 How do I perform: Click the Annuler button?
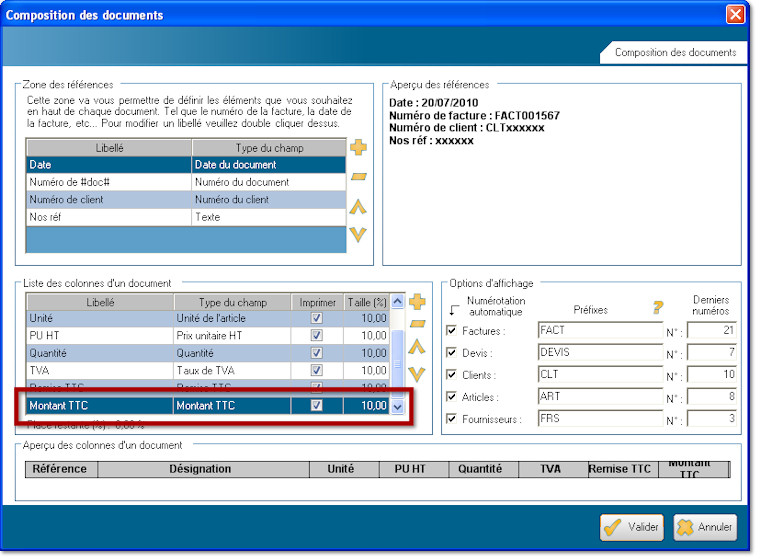(706, 527)
